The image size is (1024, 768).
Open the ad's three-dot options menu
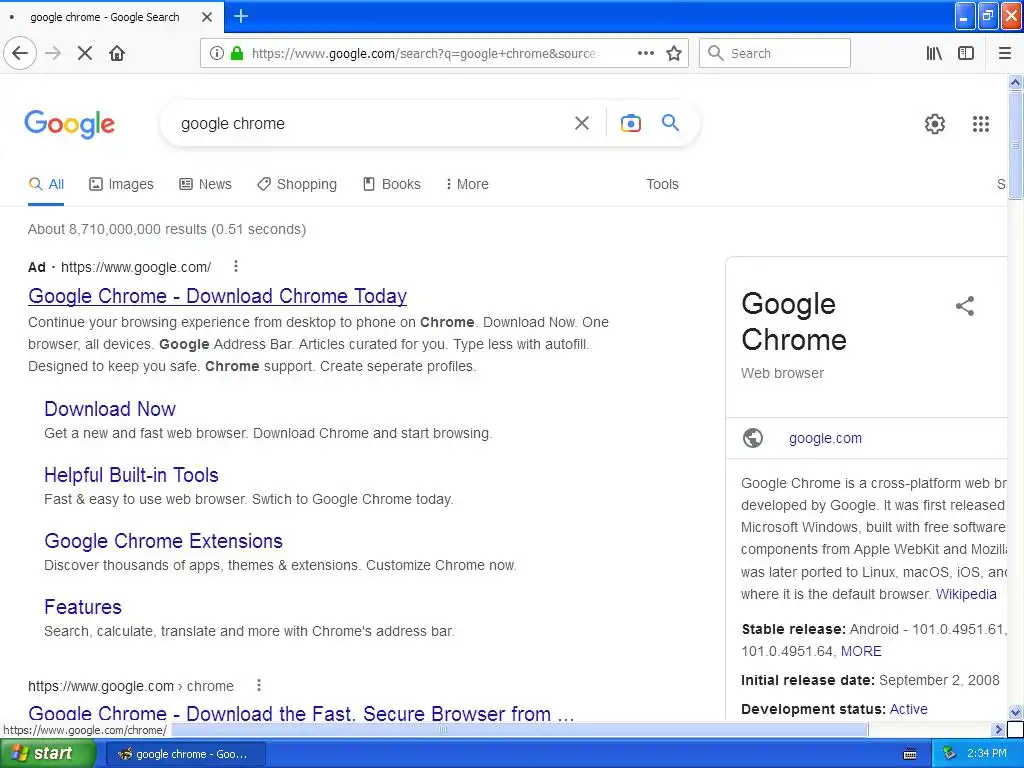[236, 266]
